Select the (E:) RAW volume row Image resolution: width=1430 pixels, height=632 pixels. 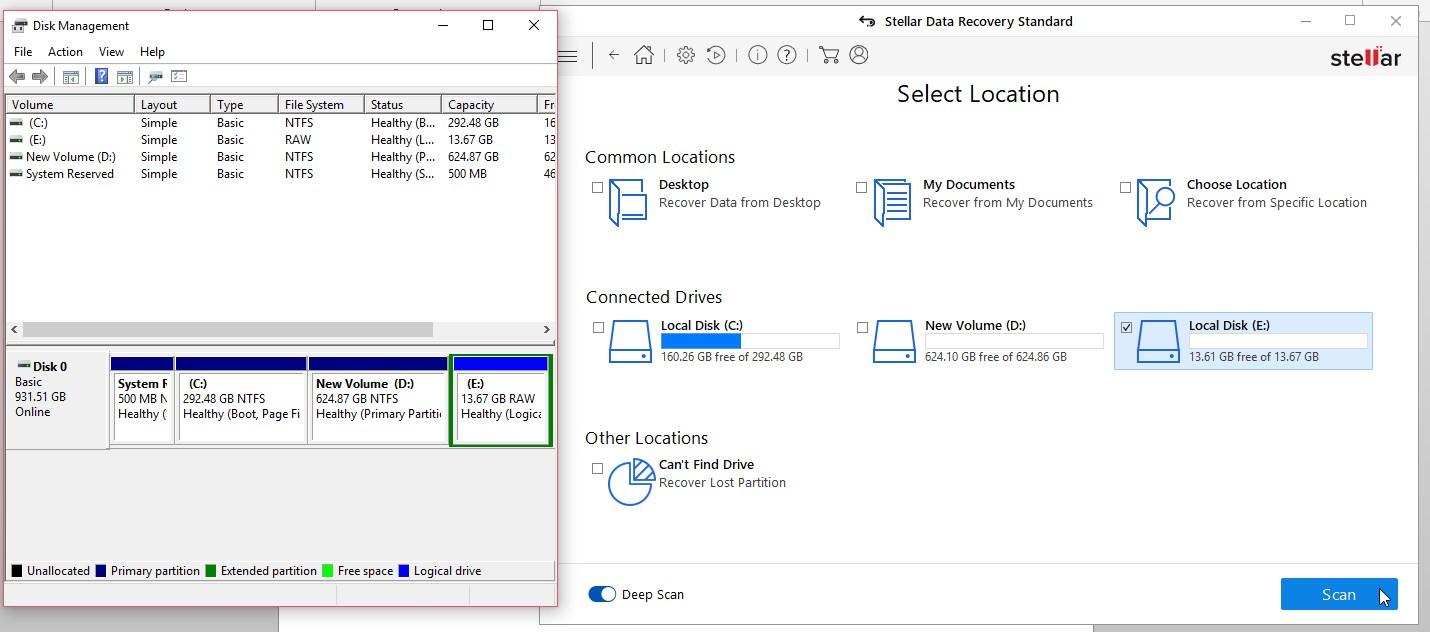click(x=280, y=140)
